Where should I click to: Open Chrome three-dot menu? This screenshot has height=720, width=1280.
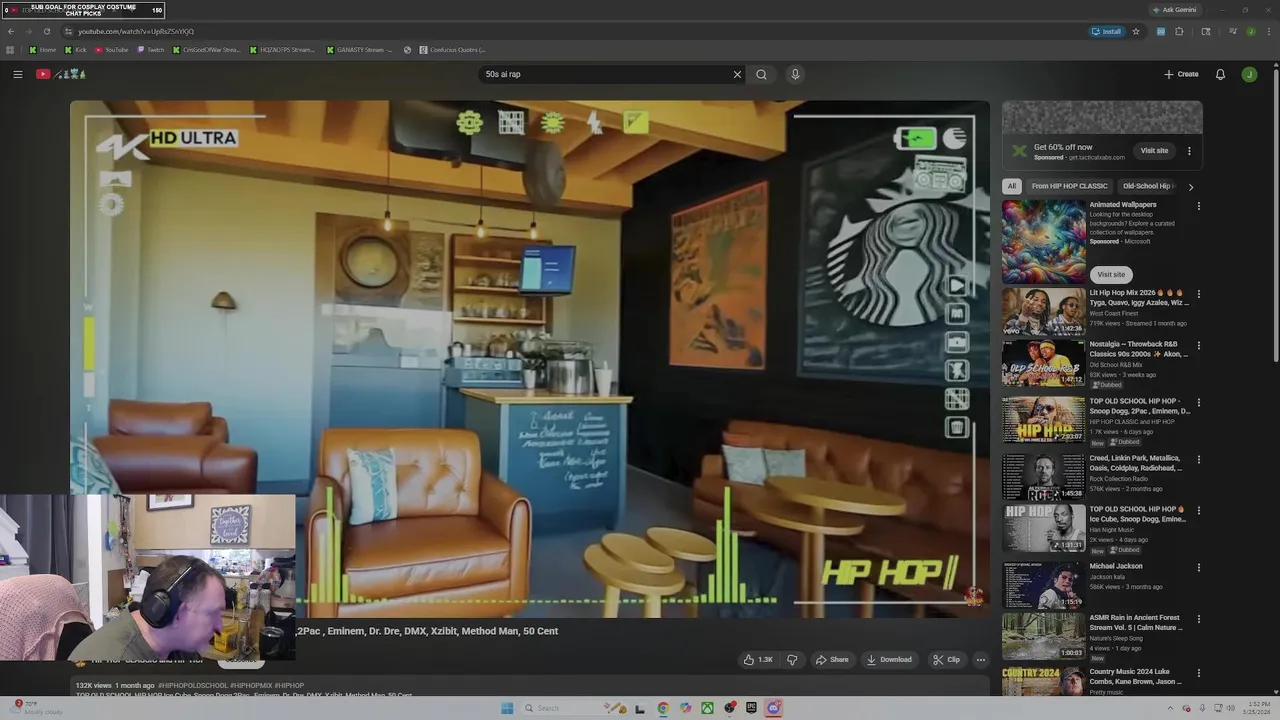pos(1269,31)
